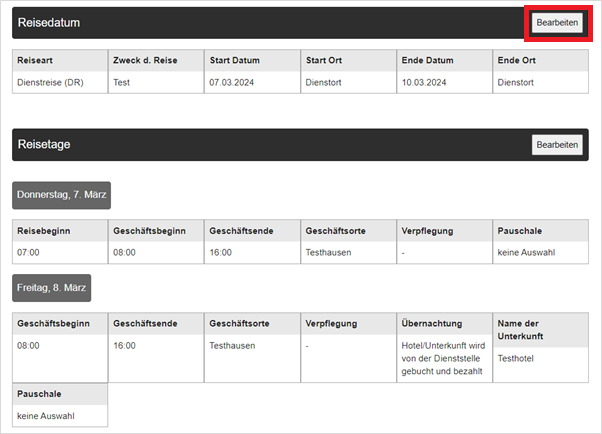
Task: Click the Dienstort value under Start Ort
Action: (x=326, y=83)
